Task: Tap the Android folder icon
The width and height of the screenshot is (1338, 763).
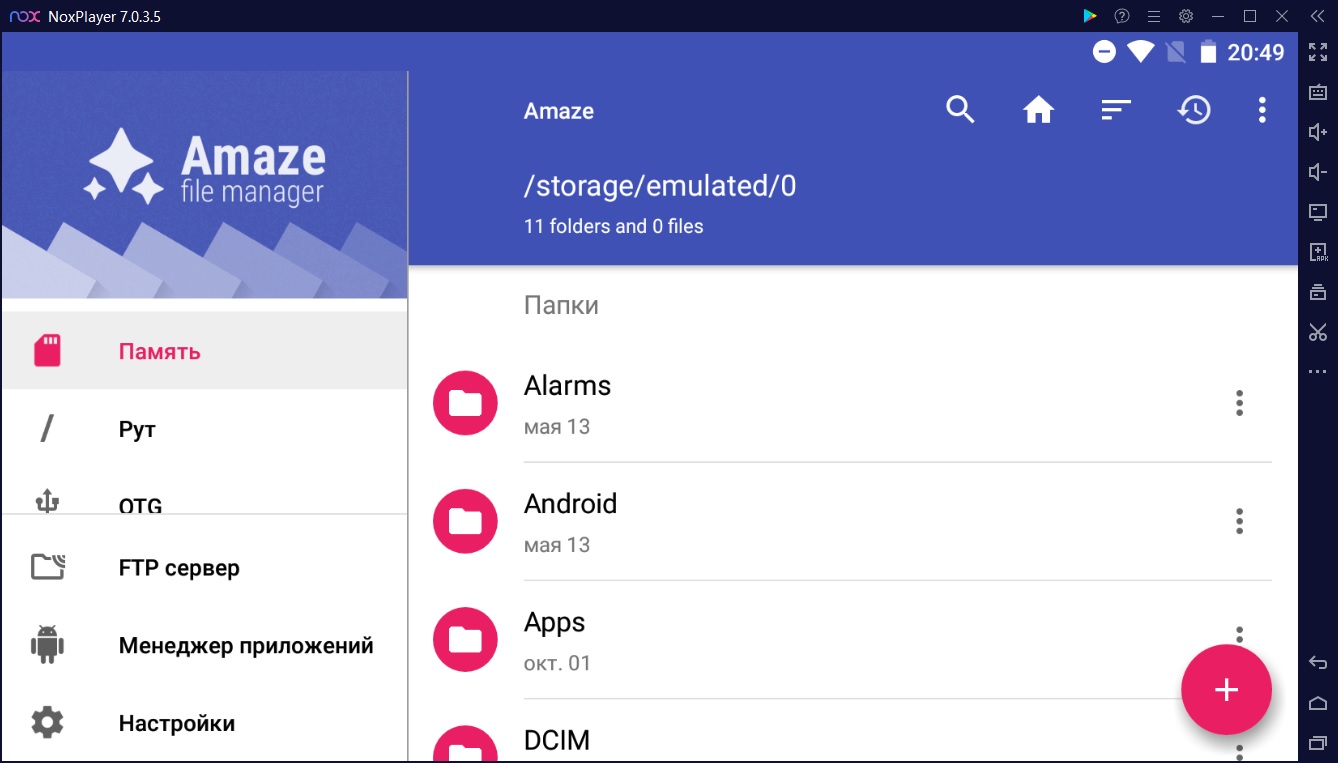Action: 465,521
